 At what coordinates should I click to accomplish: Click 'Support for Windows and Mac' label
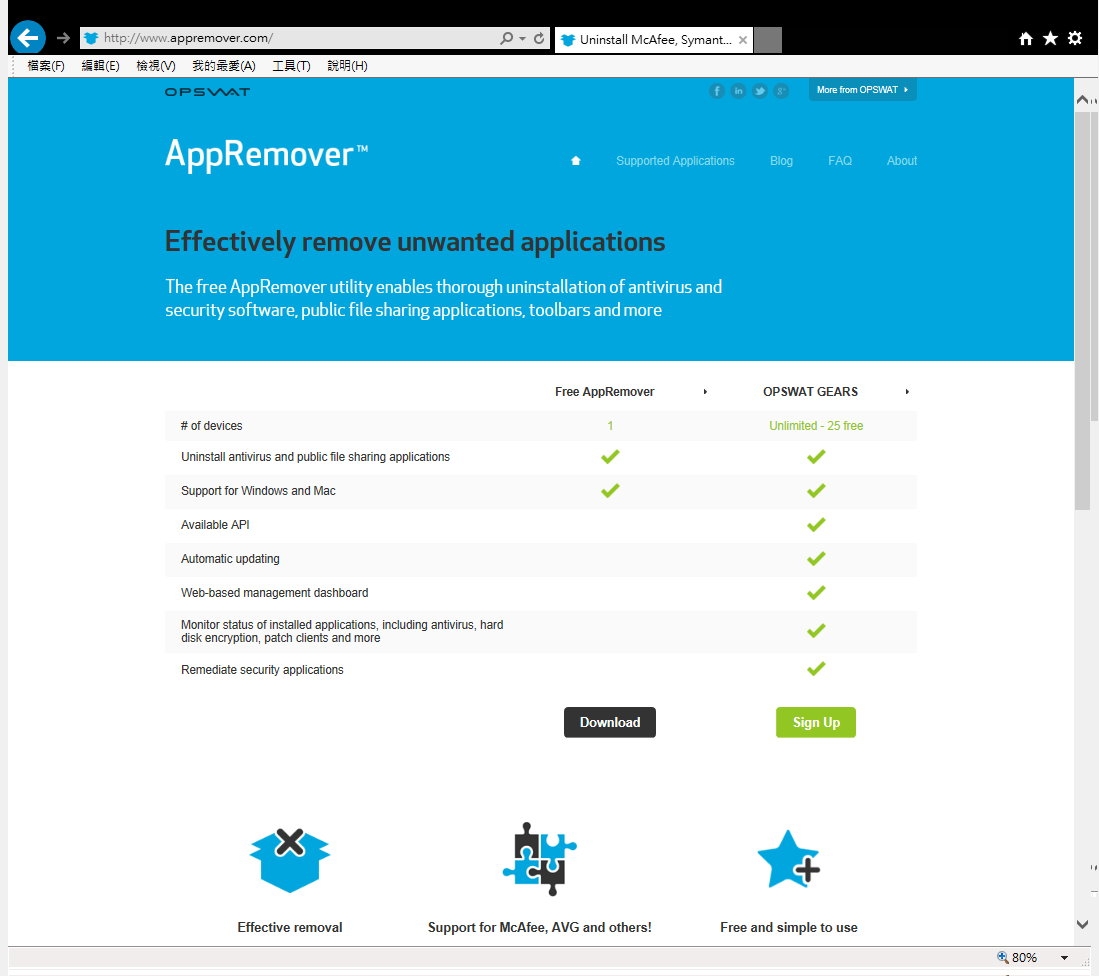pyautogui.click(x=258, y=490)
